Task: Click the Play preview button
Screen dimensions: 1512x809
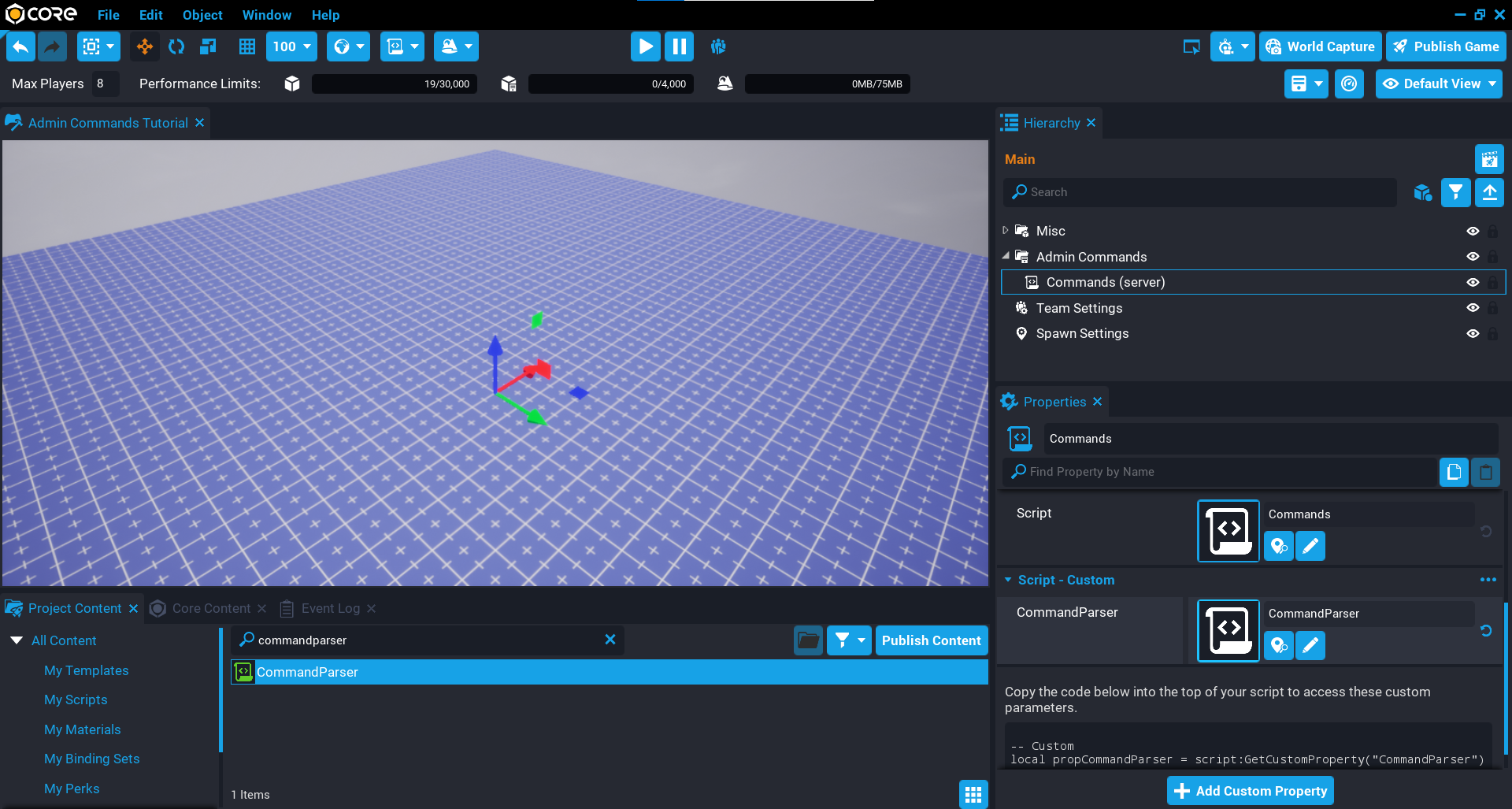Action: (x=645, y=46)
